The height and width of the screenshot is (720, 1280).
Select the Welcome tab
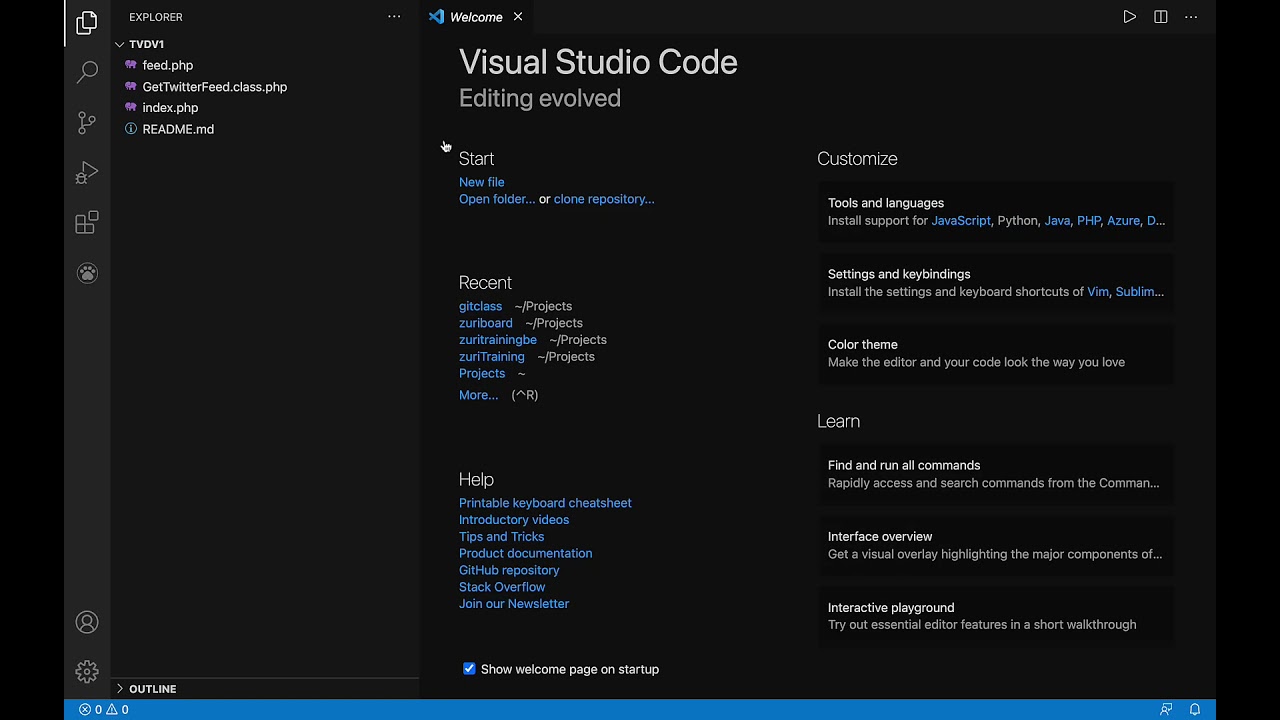(475, 17)
